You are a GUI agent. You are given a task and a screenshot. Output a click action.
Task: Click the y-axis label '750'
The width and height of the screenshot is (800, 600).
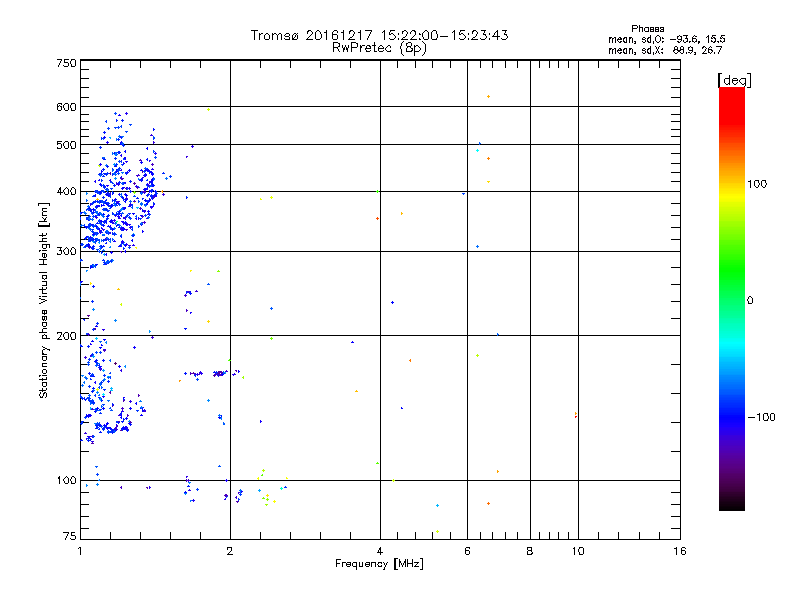pyautogui.click(x=66, y=63)
